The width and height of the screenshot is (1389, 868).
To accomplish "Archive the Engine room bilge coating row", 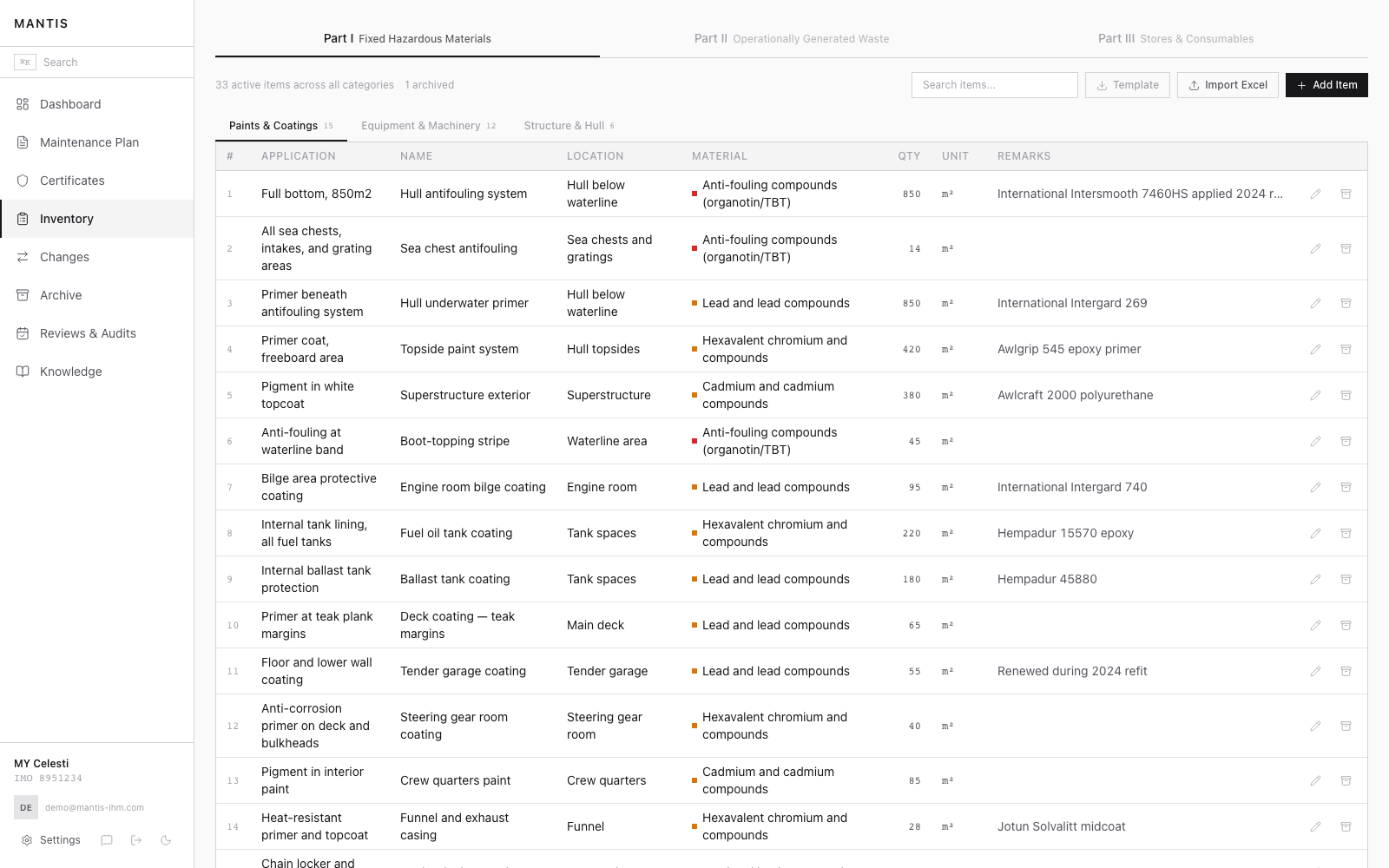I will click(1346, 487).
